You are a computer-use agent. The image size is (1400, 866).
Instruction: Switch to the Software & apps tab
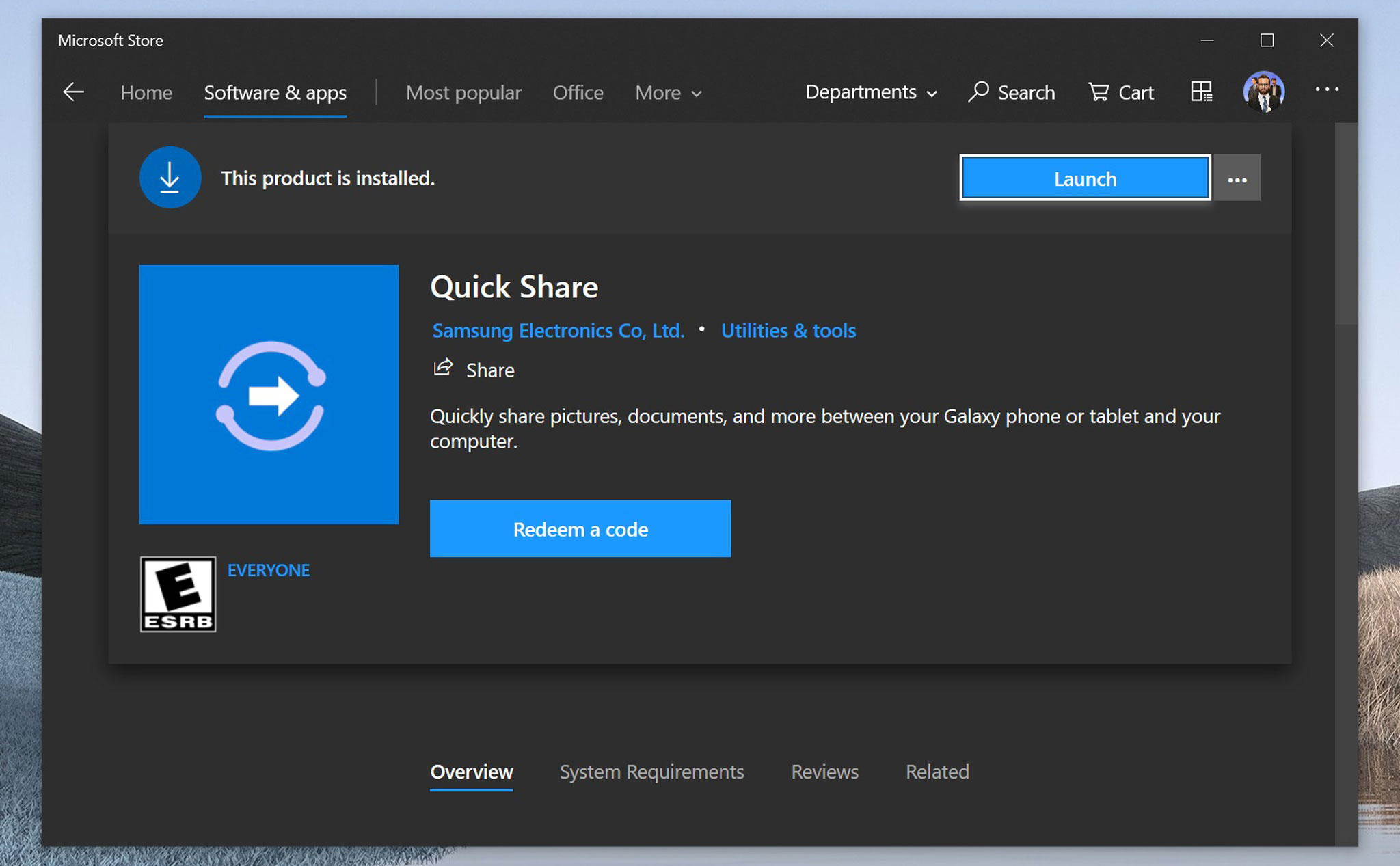click(275, 92)
